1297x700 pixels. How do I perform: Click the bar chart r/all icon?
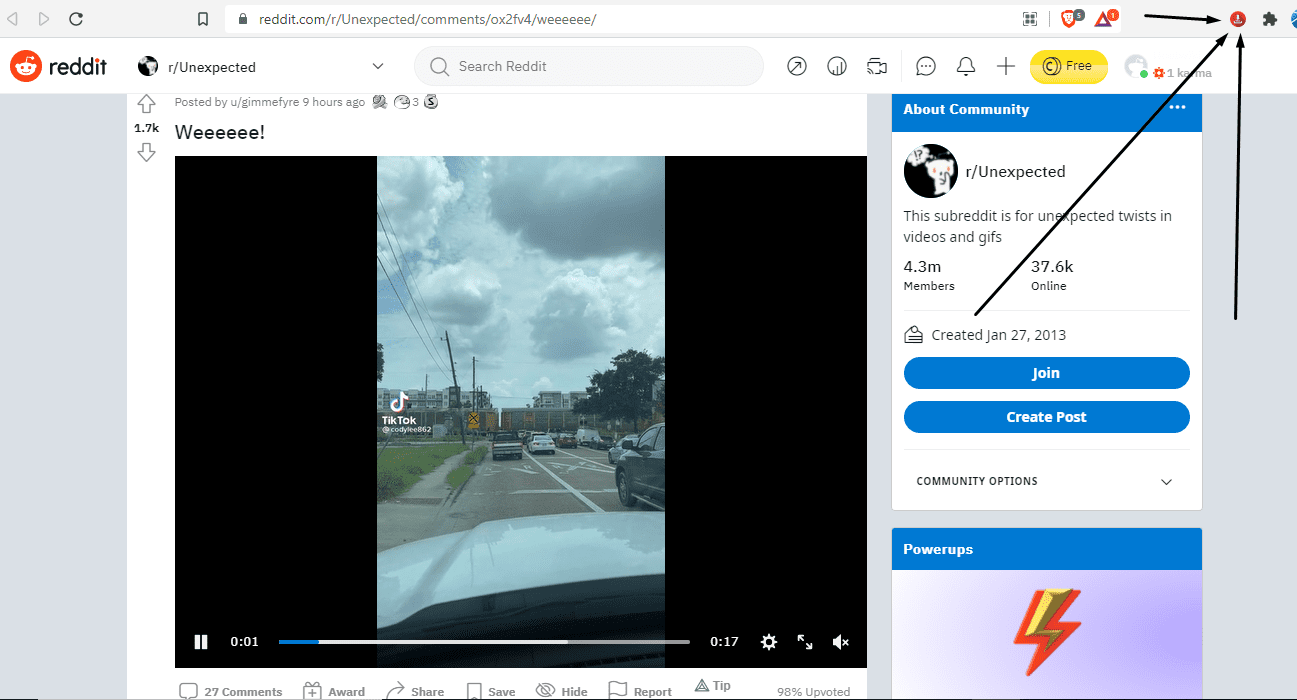837,66
